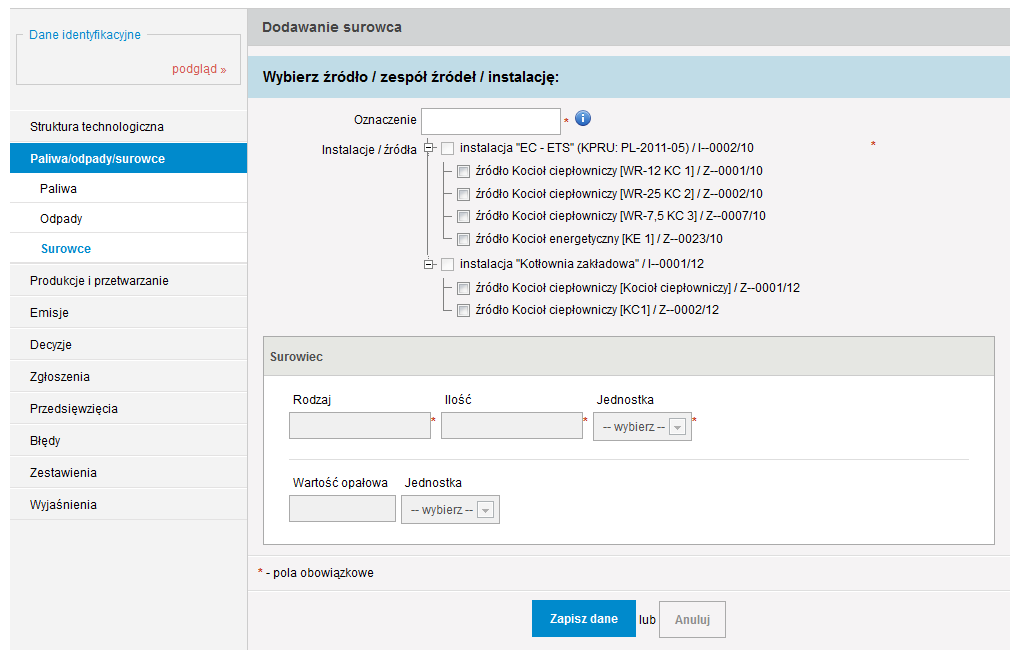The height and width of the screenshot is (660, 1024).
Task: Check the źródło WR-7,5 KC 3 checkbox
Action: pyautogui.click(x=463, y=217)
